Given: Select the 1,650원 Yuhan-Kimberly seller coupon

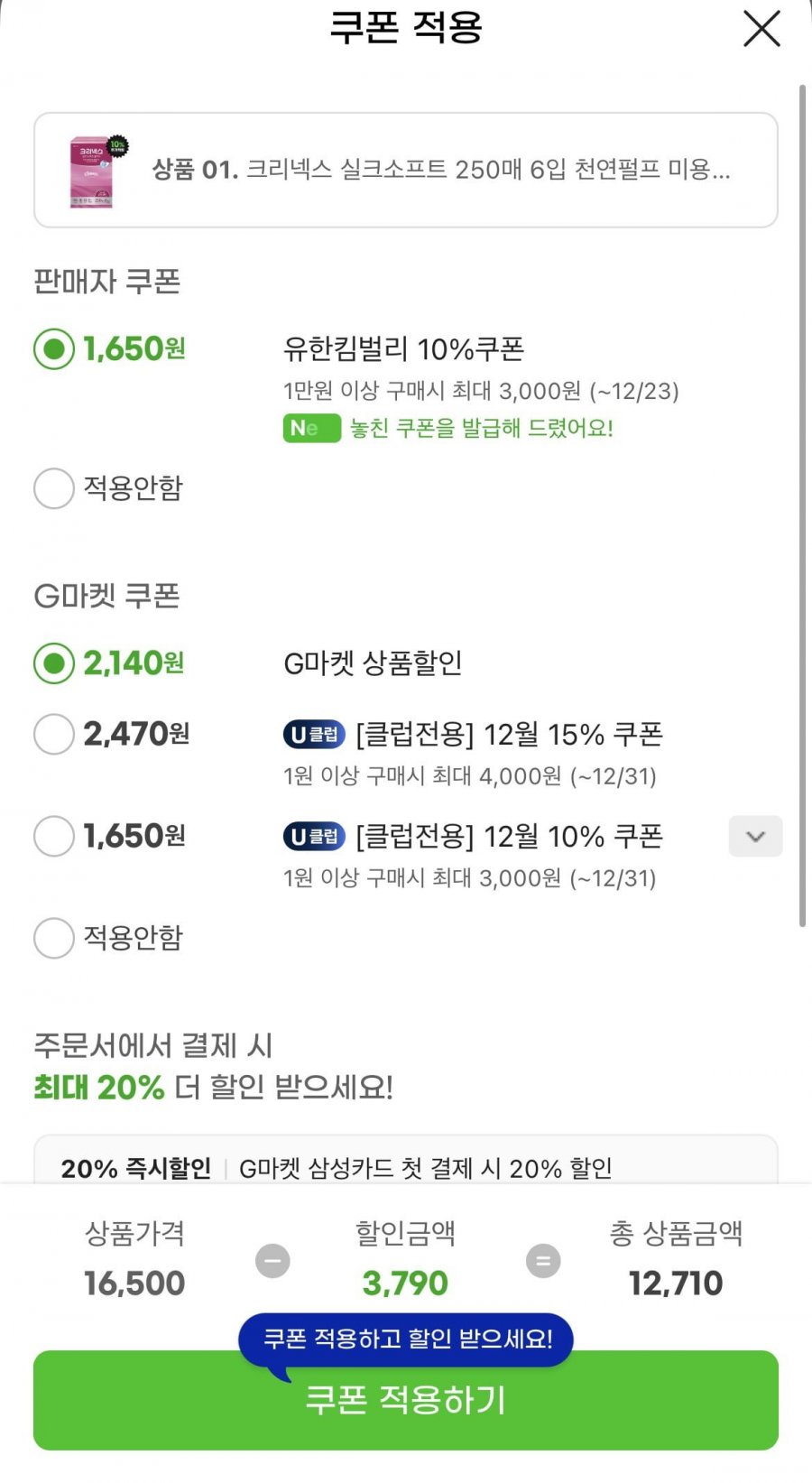Looking at the screenshot, I should (54, 349).
